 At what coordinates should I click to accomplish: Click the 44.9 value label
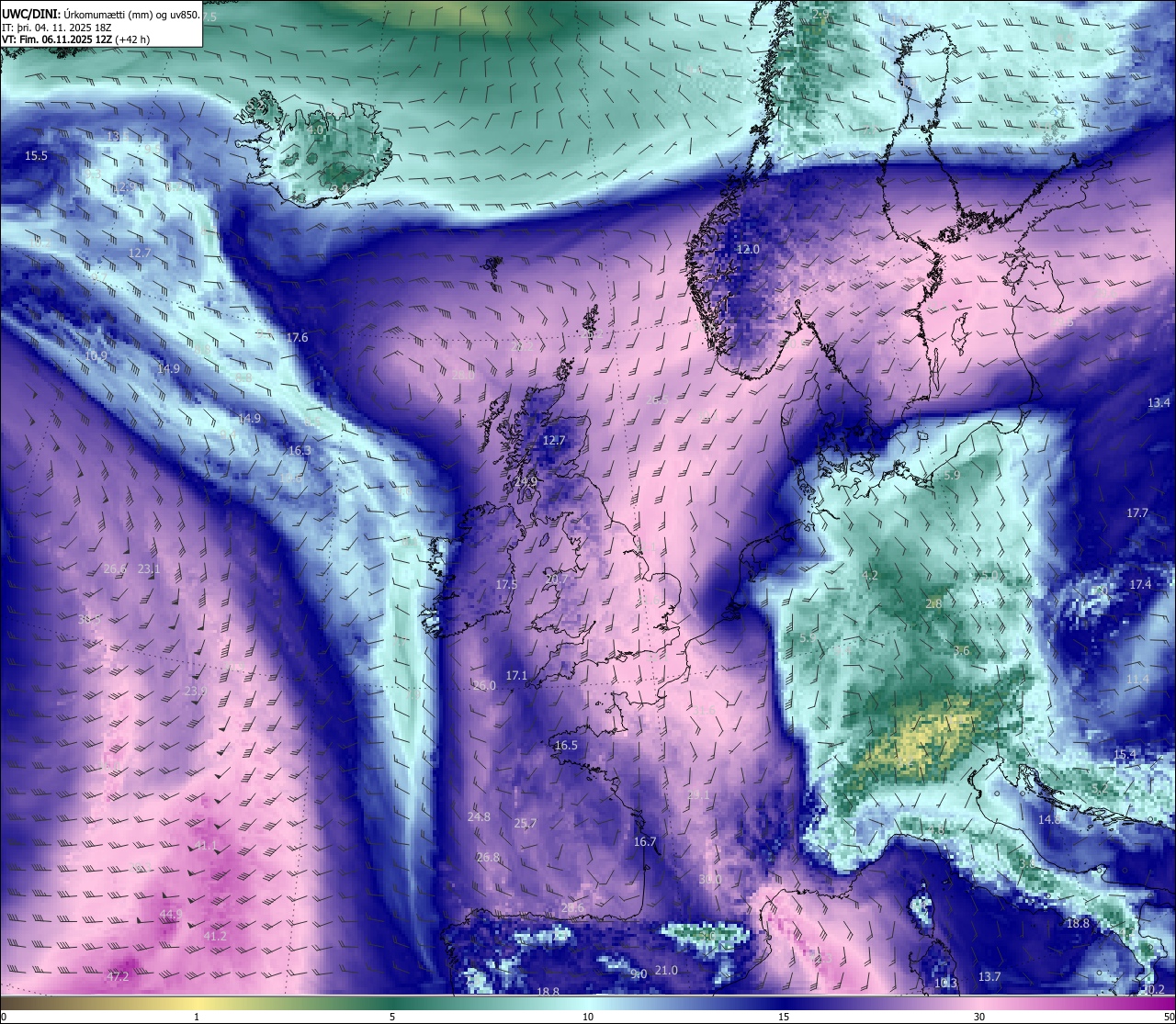pos(170,916)
